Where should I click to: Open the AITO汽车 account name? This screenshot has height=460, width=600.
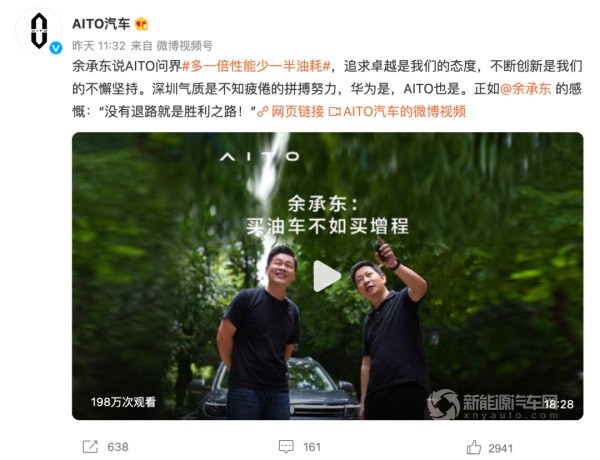[101, 24]
